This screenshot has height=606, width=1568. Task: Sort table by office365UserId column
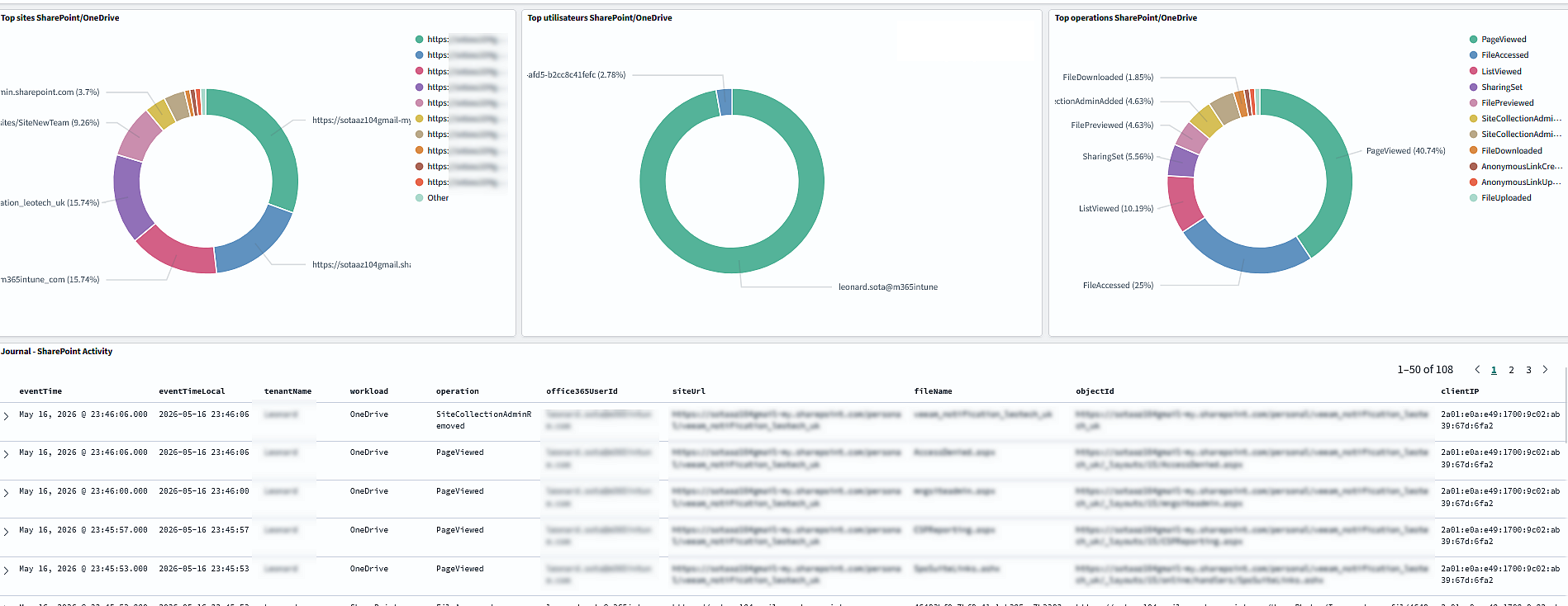[x=582, y=391]
